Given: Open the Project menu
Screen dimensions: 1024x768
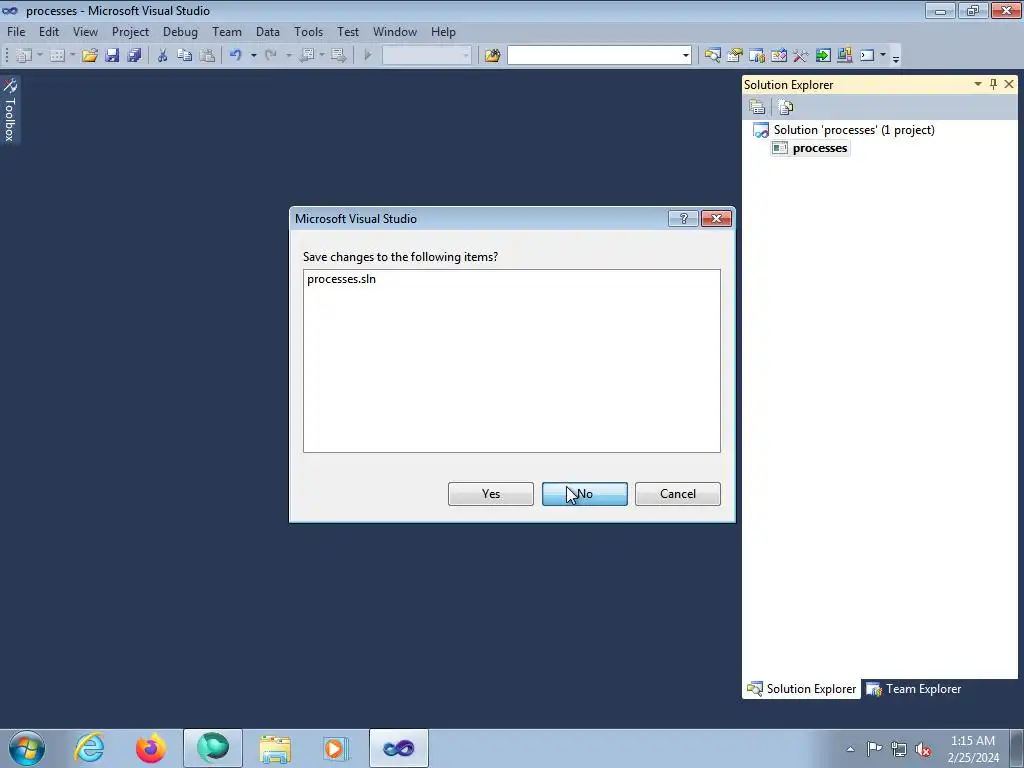Looking at the screenshot, I should coord(131,31).
